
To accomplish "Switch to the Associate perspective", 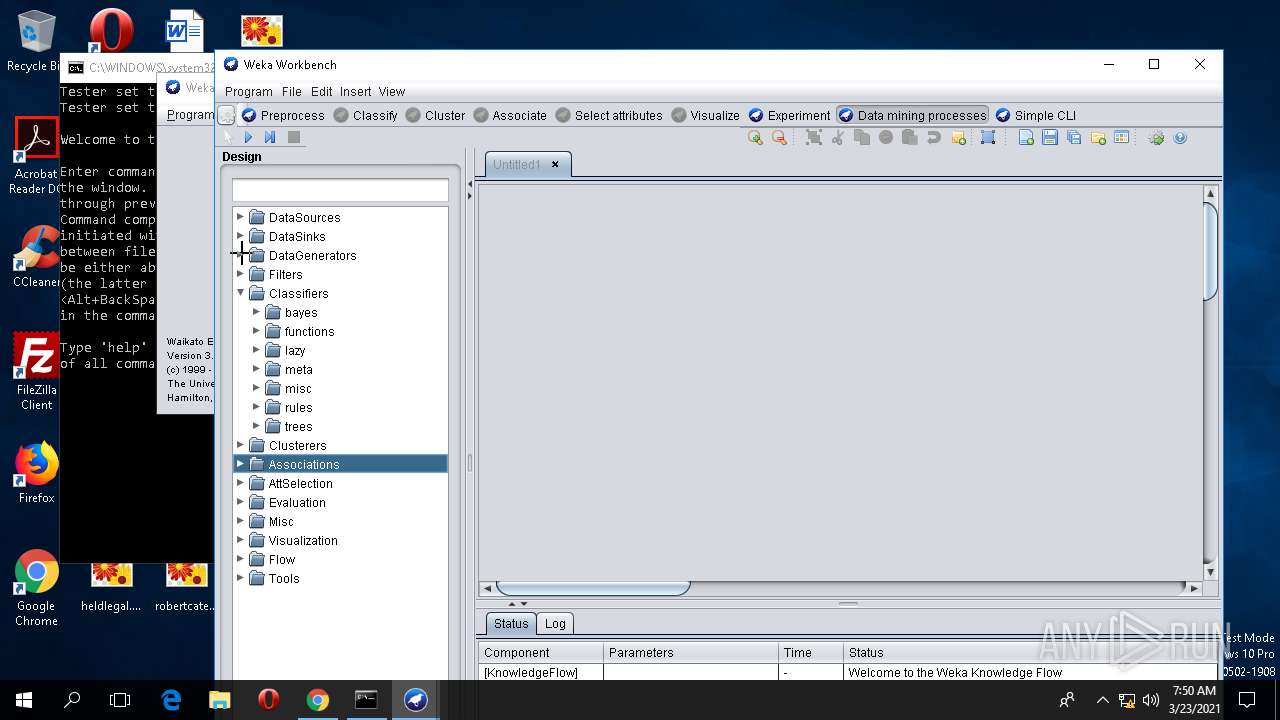I will tap(510, 115).
